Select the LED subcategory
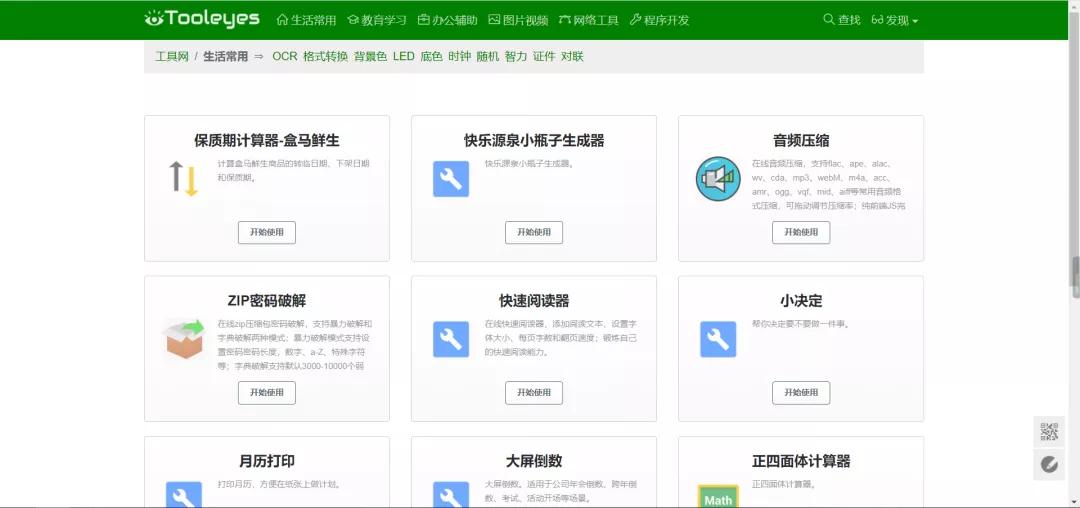The height and width of the screenshot is (508, 1080). [x=404, y=56]
